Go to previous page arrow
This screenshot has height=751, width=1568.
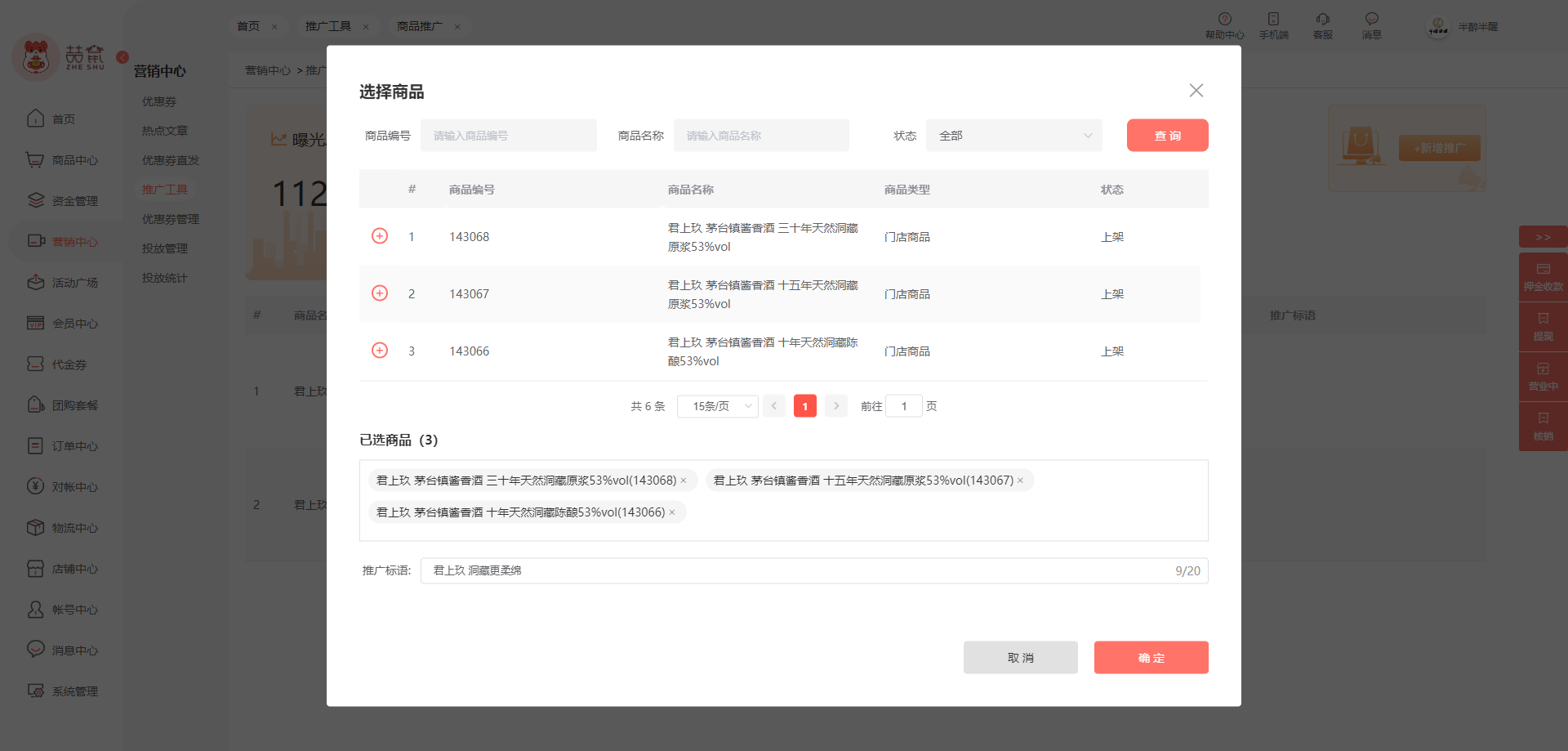tap(774, 406)
